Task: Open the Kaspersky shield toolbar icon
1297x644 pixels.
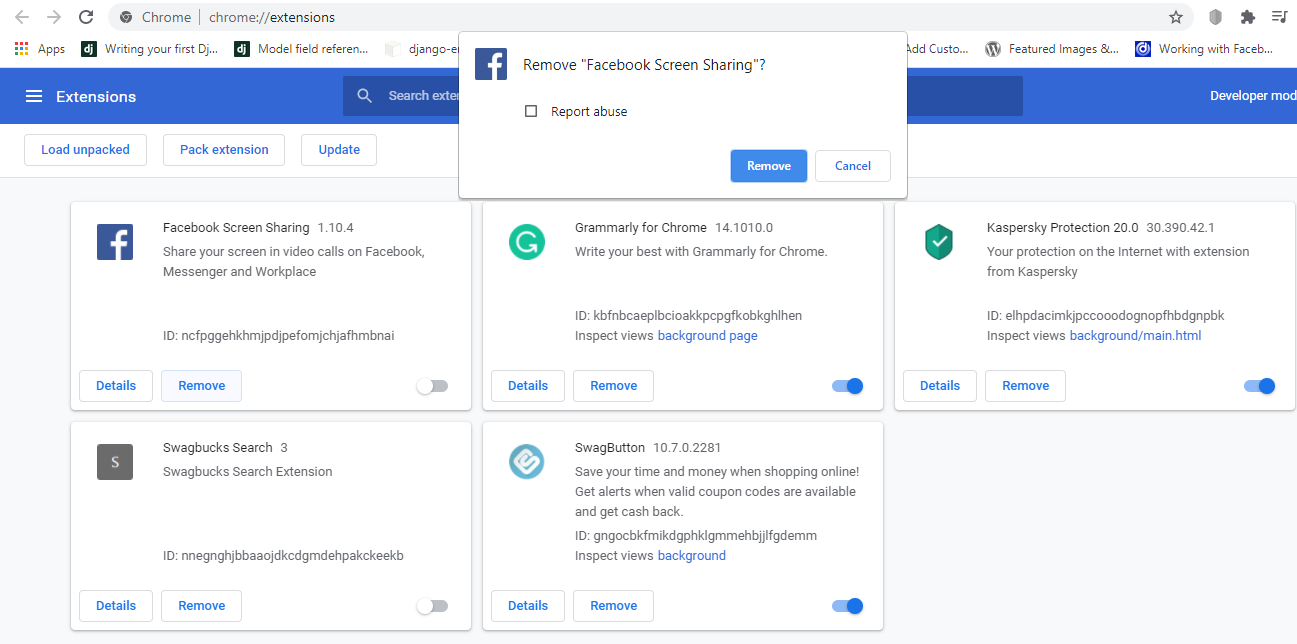Action: coord(1216,17)
